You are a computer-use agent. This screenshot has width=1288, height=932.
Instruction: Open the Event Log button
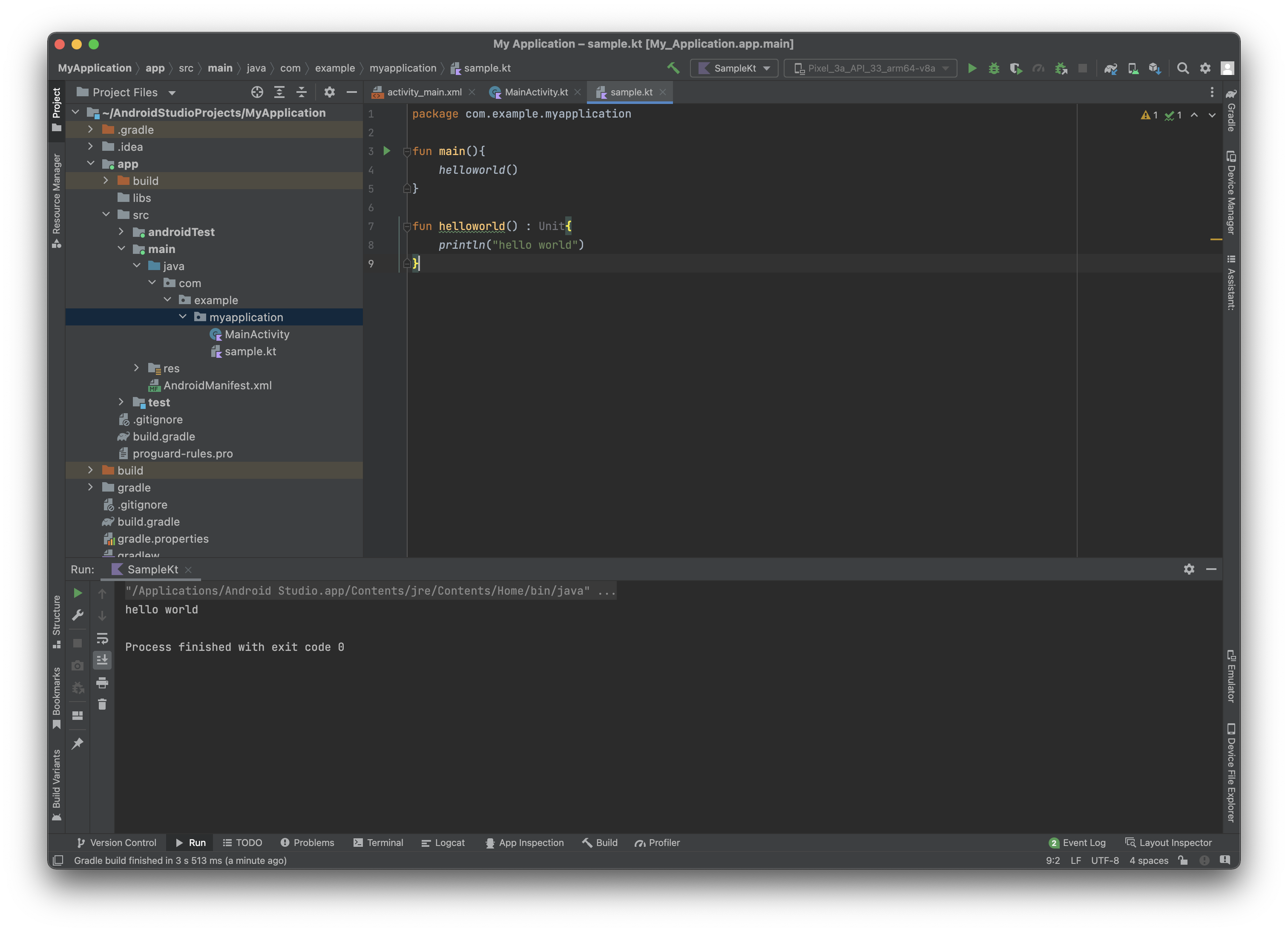tap(1077, 843)
